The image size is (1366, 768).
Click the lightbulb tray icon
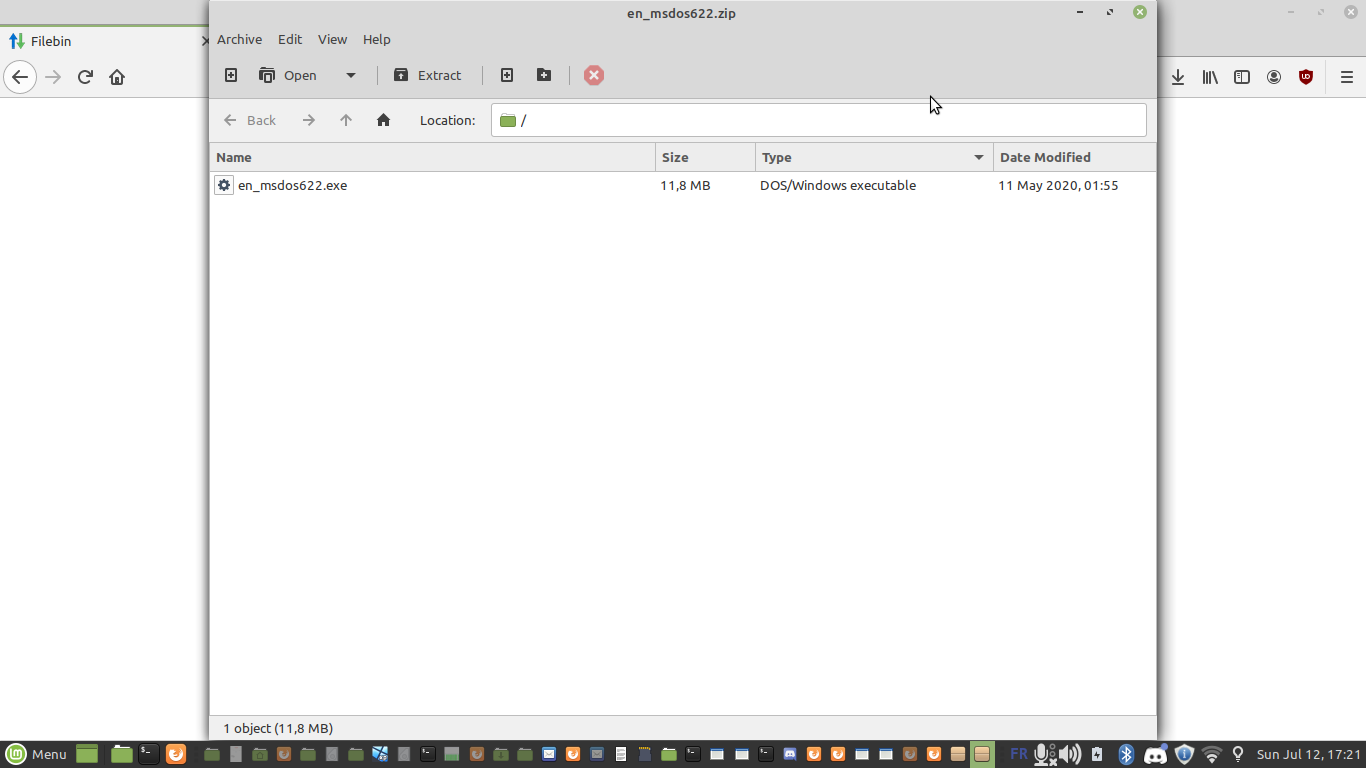[1238, 754]
